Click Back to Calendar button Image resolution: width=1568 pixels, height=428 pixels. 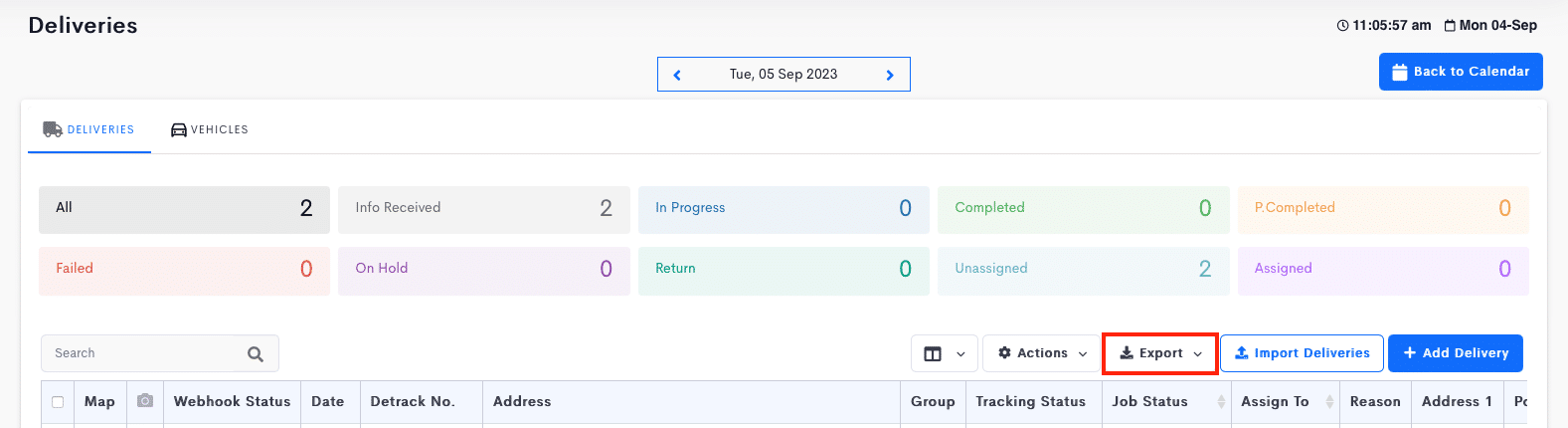point(1461,72)
